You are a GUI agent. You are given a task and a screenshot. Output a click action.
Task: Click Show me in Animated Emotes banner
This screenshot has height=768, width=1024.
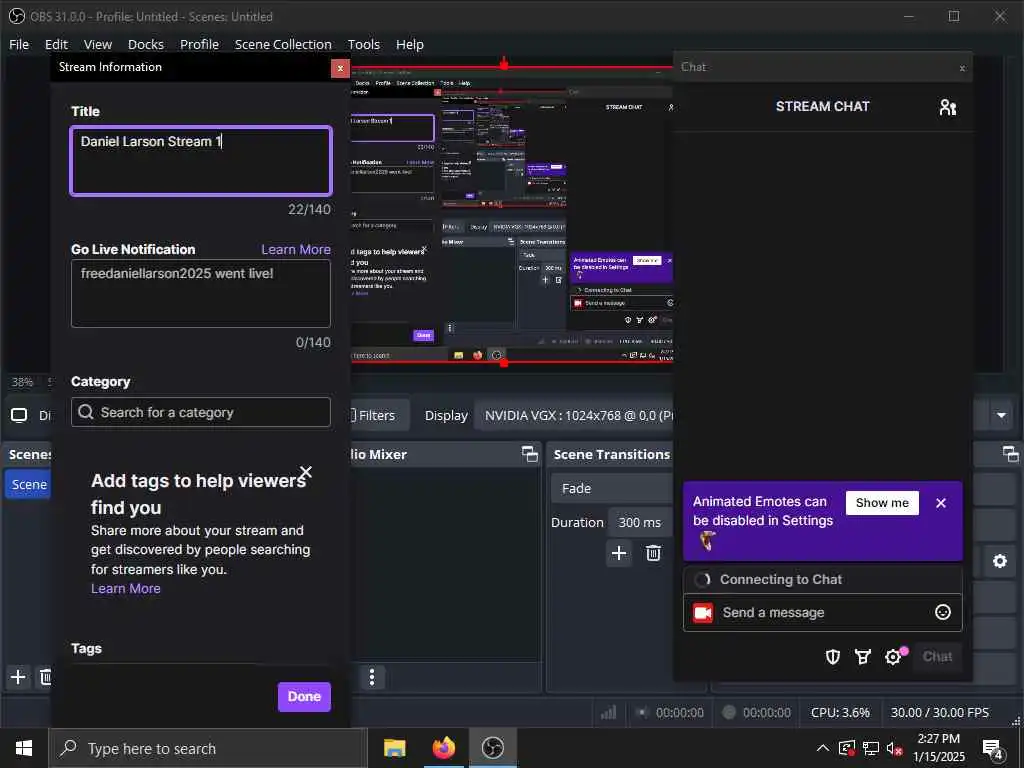pos(882,503)
